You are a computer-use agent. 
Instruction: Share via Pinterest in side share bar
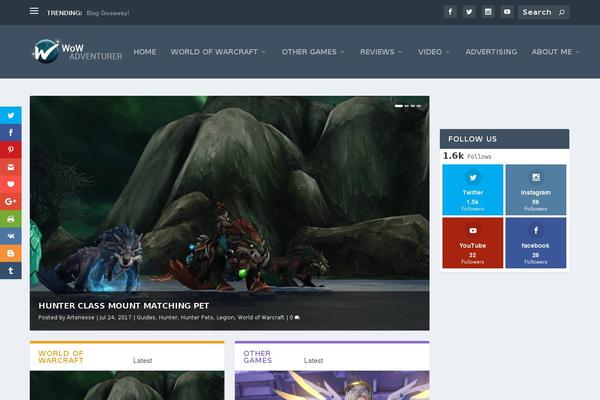pos(11,150)
